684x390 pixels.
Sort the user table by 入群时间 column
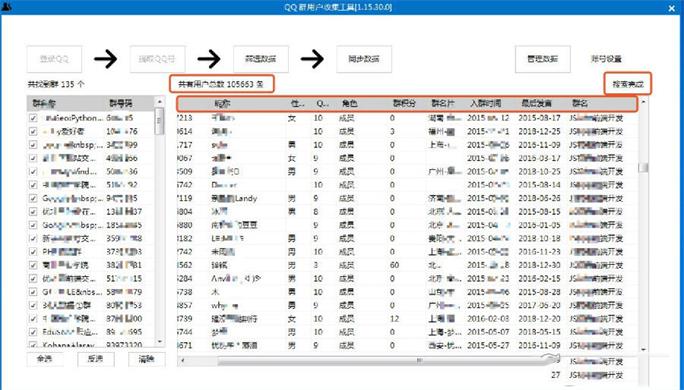point(486,103)
